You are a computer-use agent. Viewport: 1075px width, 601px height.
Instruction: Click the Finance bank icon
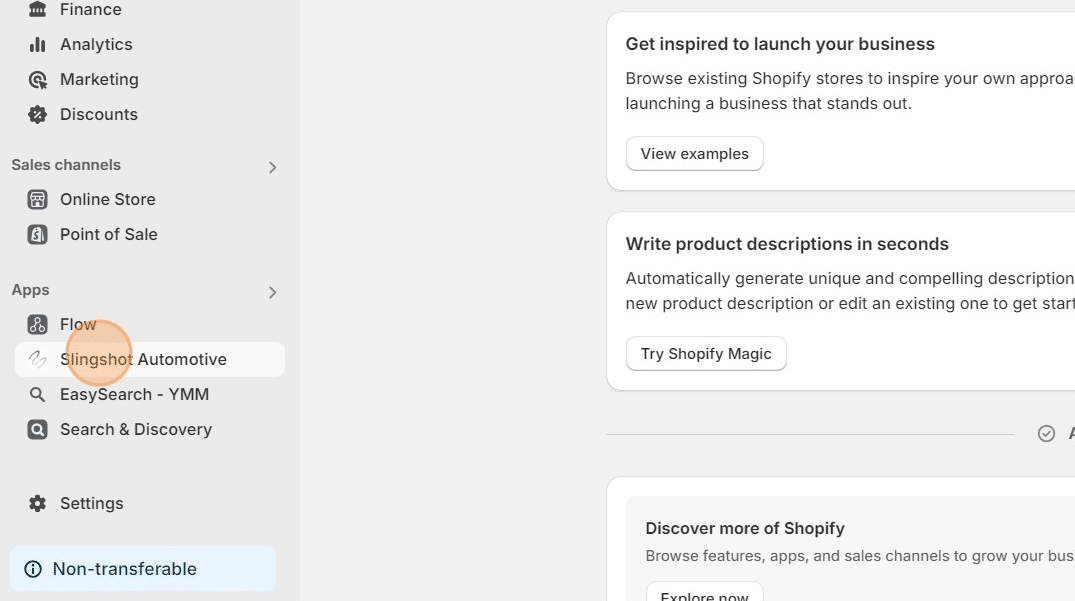click(x=37, y=10)
